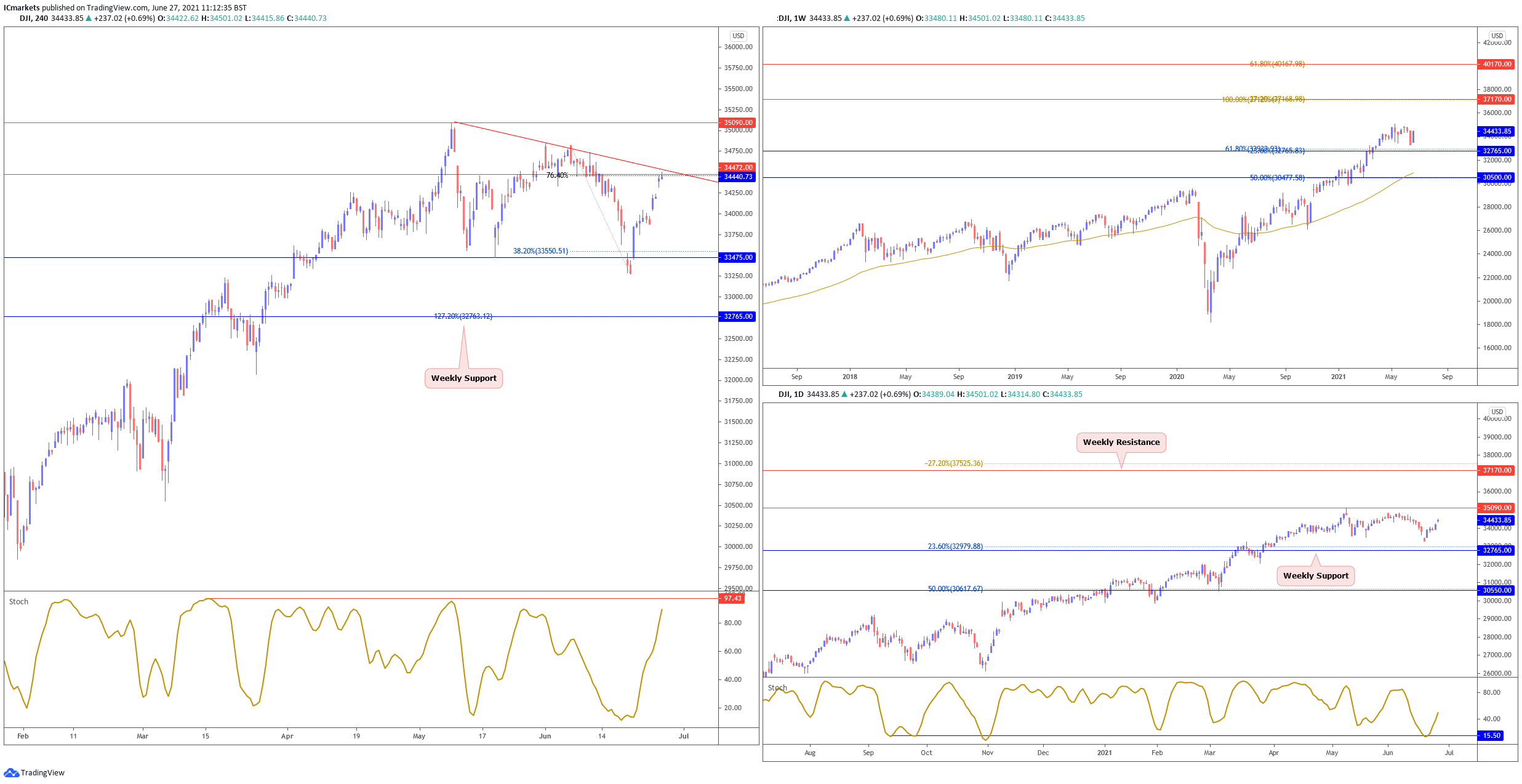Click the 37170.00 label on daily chart
1522x784 pixels.
[1496, 470]
